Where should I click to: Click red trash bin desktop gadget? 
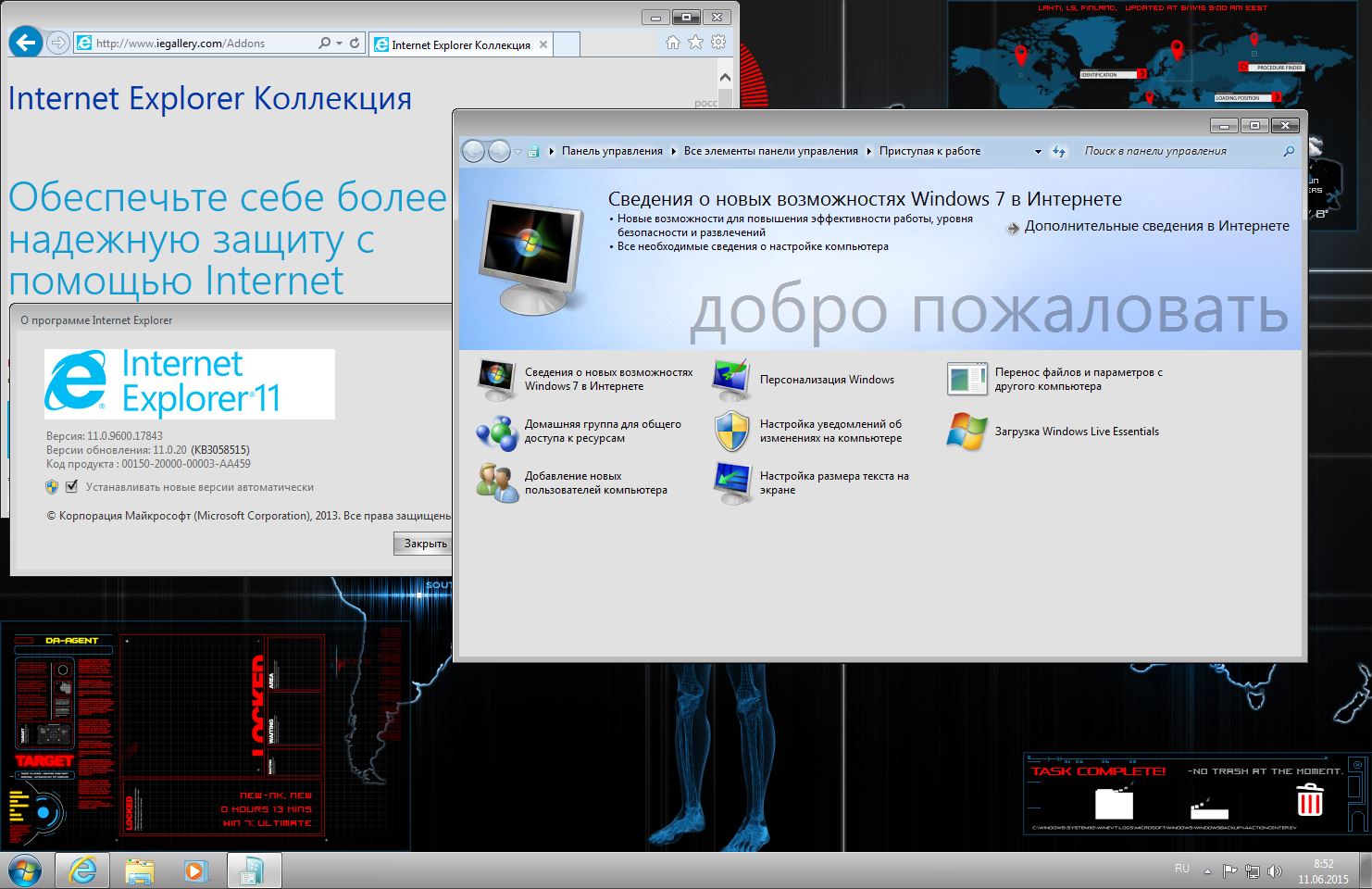(x=1309, y=800)
